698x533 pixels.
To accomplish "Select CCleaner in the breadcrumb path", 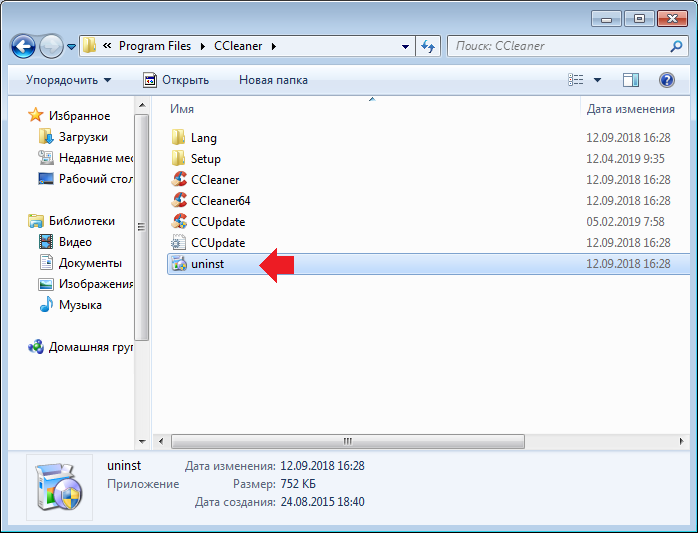I will (238, 46).
